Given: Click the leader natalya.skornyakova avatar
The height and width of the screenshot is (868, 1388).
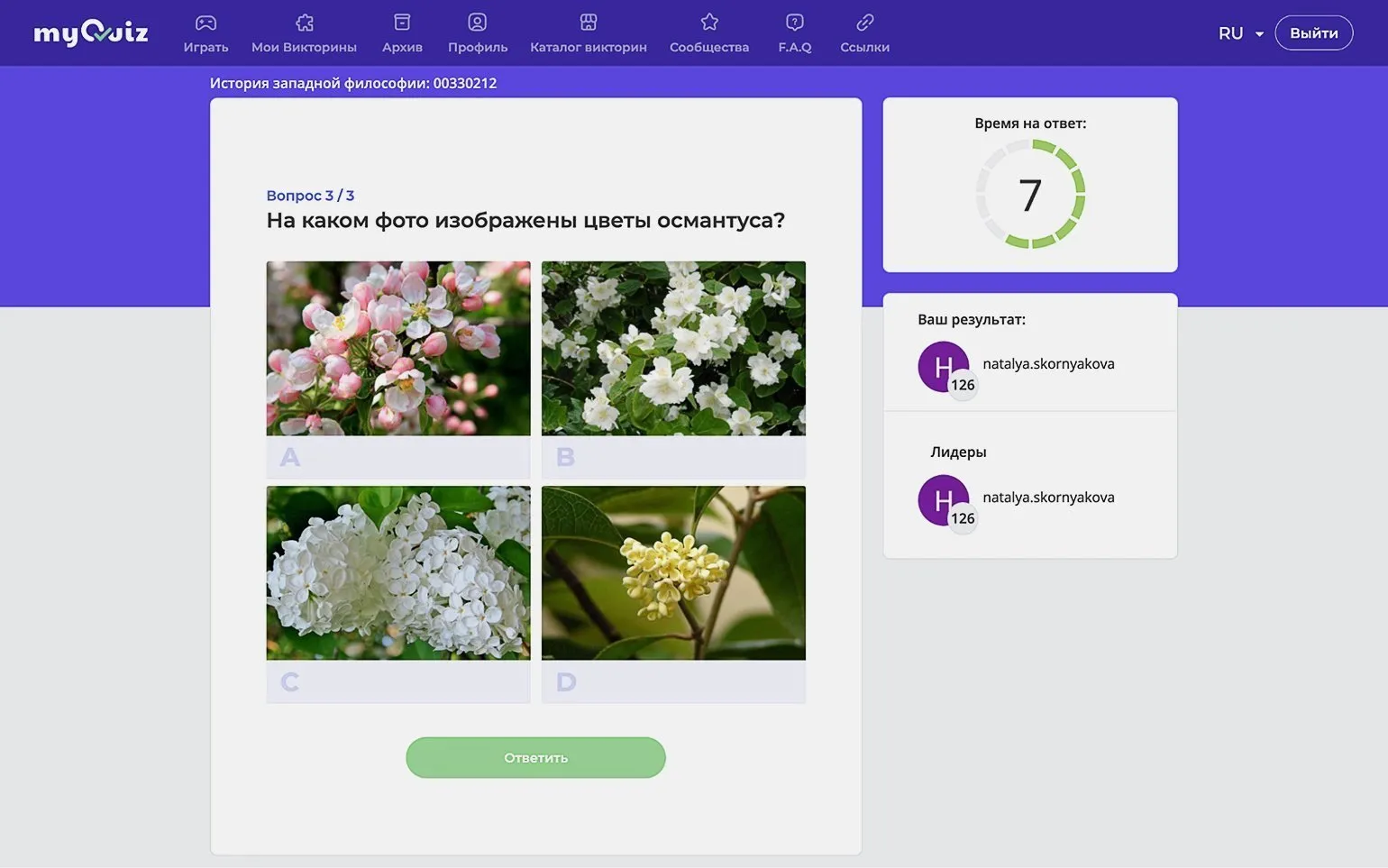Looking at the screenshot, I should (x=943, y=500).
